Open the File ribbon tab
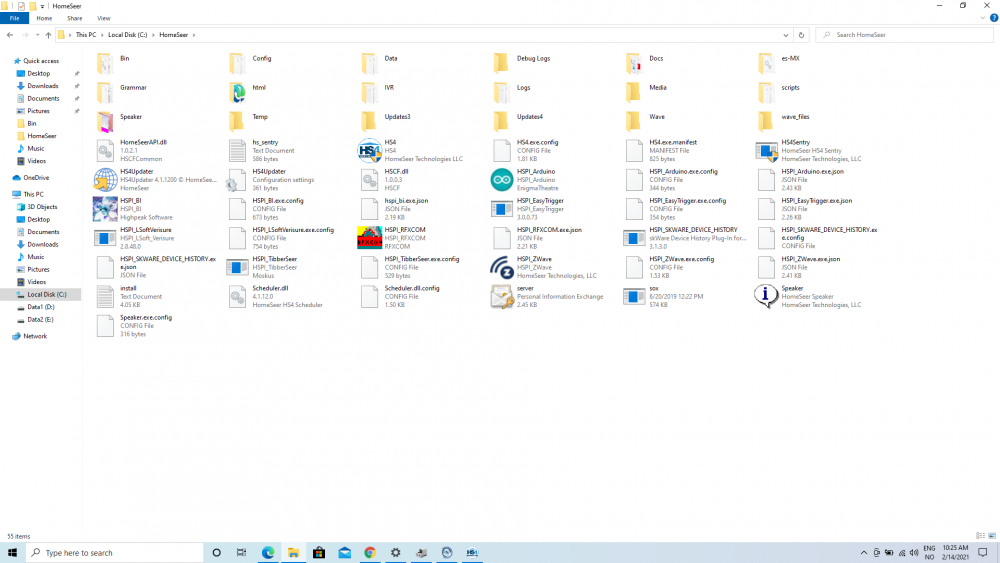The height and width of the screenshot is (563, 1000). pyautogui.click(x=15, y=18)
